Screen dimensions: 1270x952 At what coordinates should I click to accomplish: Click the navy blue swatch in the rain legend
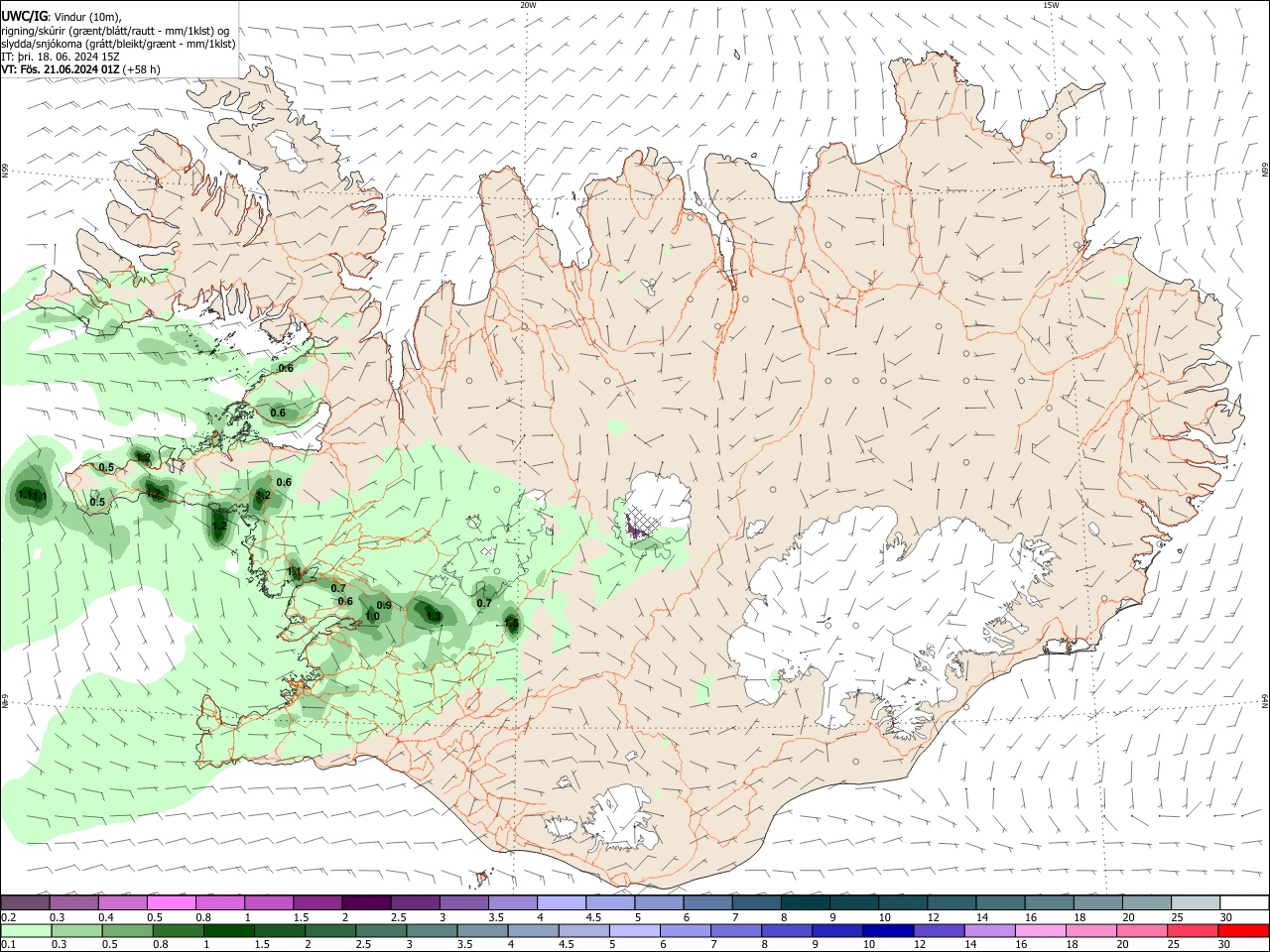pos(887,930)
